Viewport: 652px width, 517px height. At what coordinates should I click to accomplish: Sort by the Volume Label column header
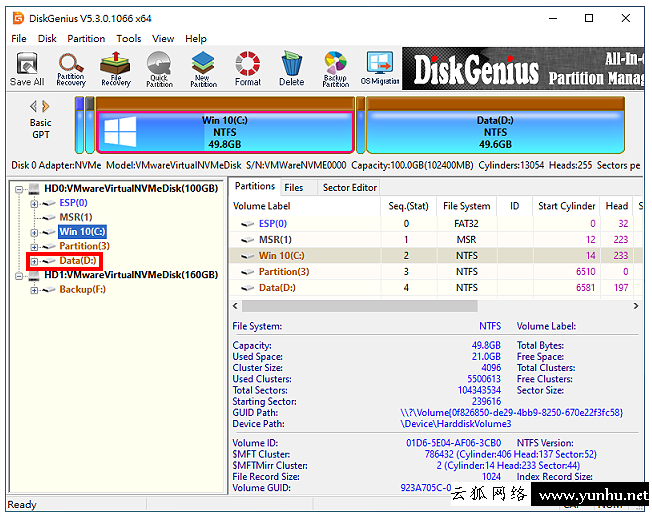click(305, 206)
